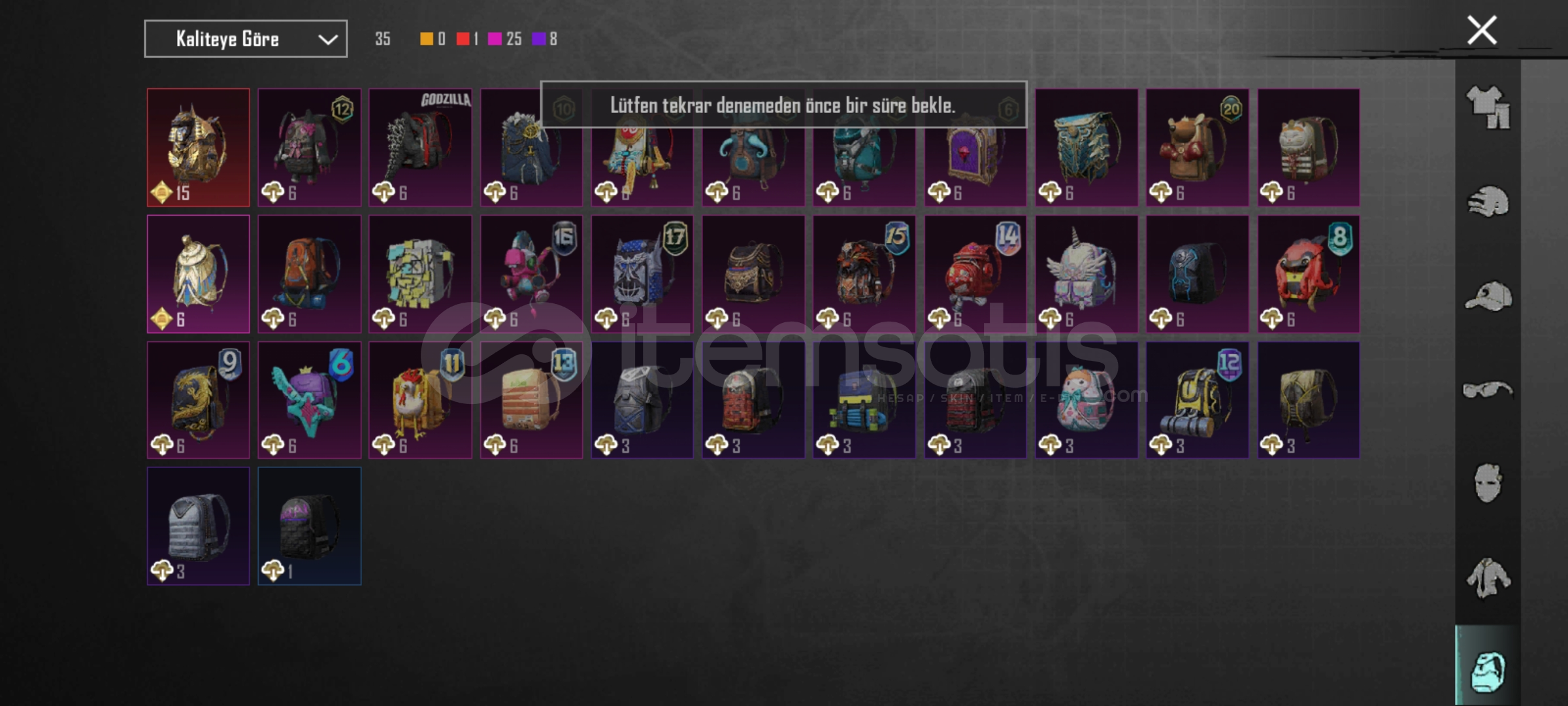The height and width of the screenshot is (706, 1568).
Task: Open the outfits category icon in the sidebar
Action: coord(1488,108)
